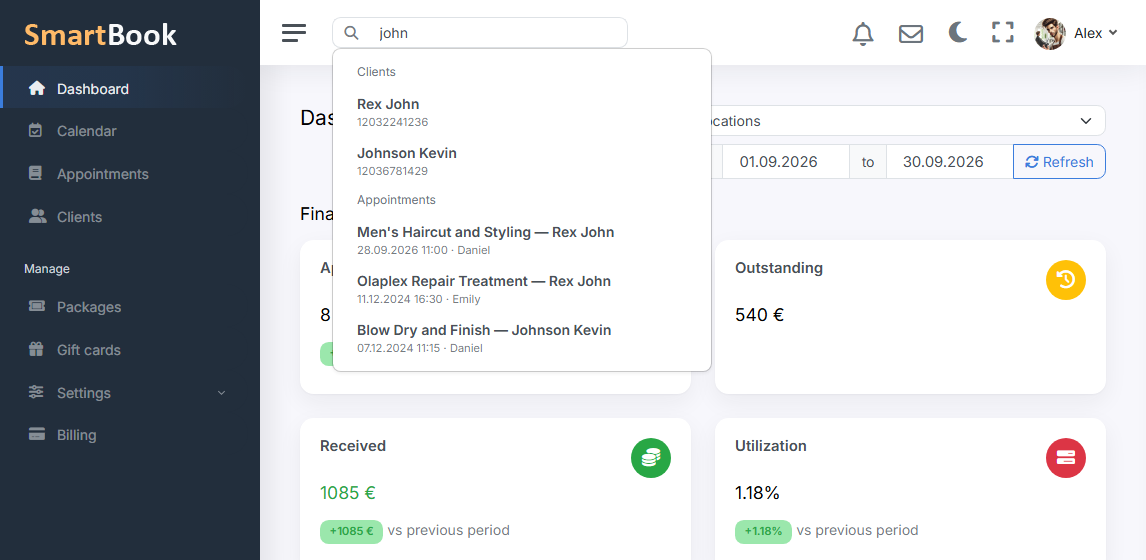Click the Gift cards gift icon
This screenshot has width=1146, height=560.
(36, 349)
